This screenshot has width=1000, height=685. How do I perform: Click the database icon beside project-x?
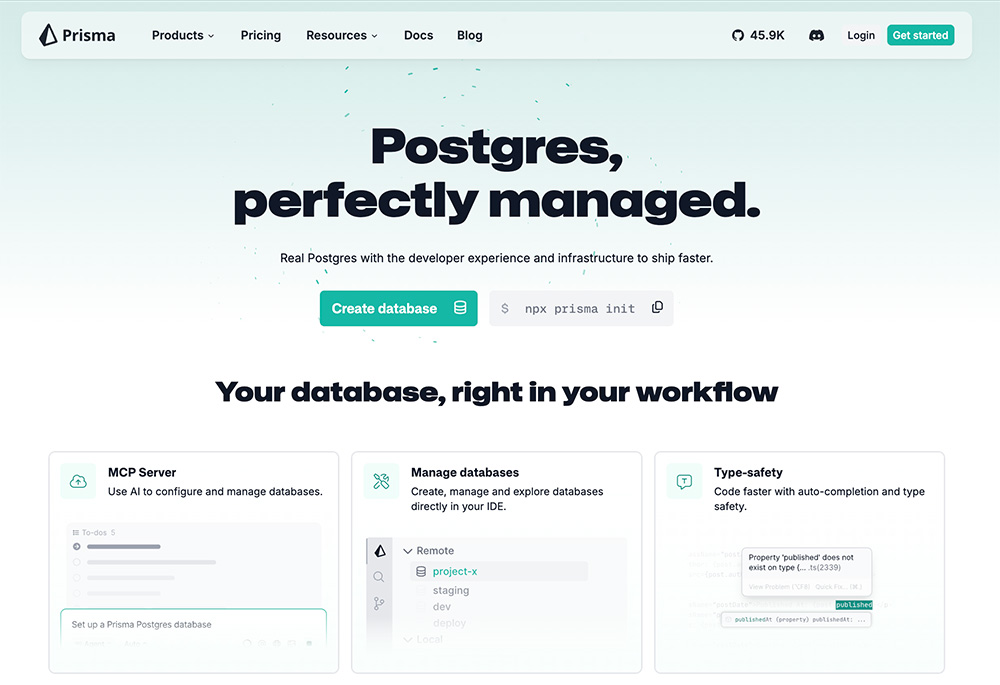[421, 571]
